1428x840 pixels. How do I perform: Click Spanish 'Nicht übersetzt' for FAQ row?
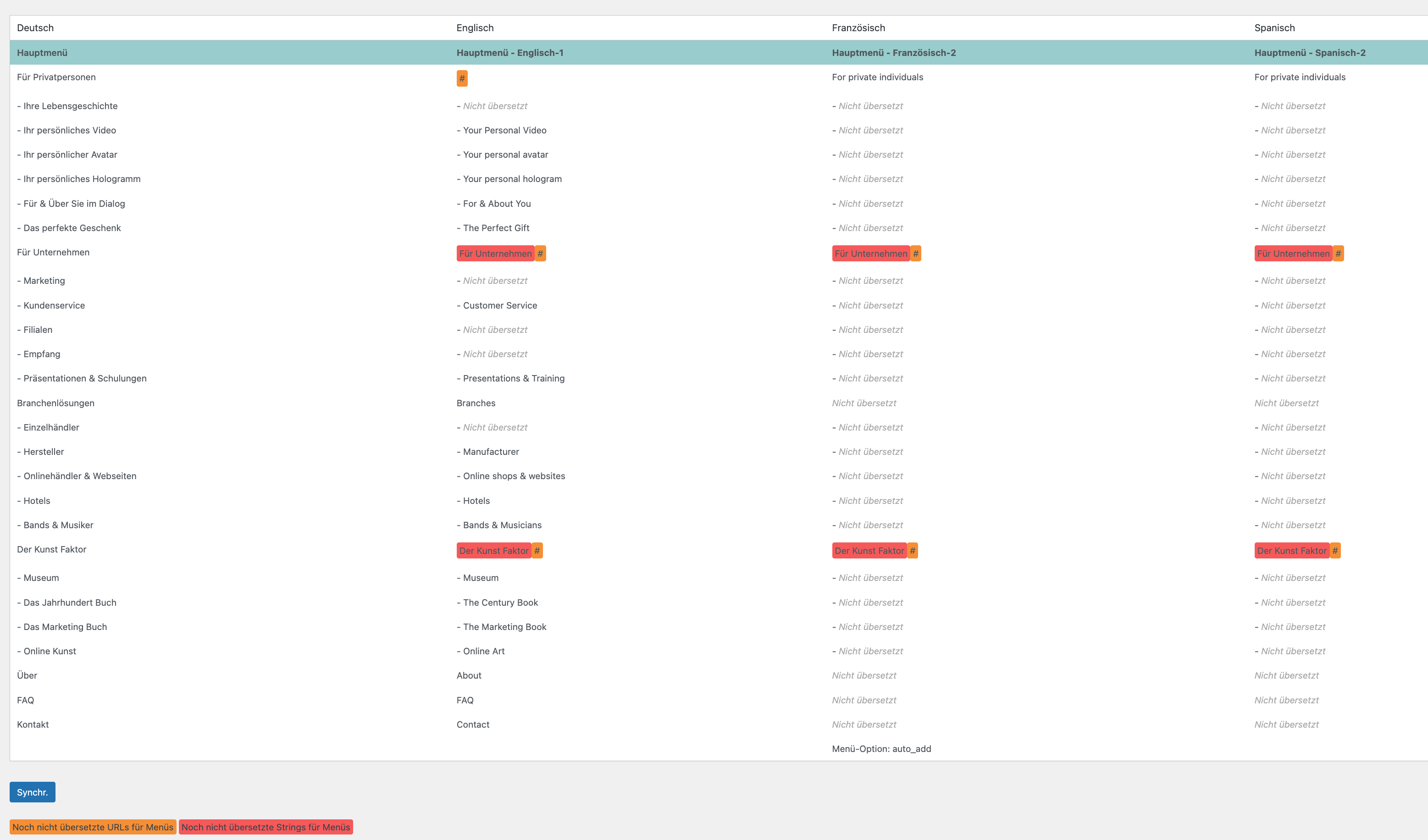coord(1286,700)
